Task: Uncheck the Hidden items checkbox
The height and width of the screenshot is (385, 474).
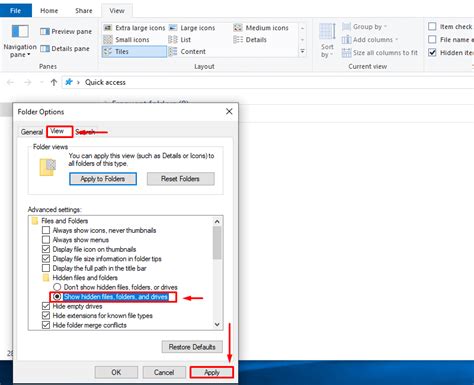Action: (x=432, y=53)
